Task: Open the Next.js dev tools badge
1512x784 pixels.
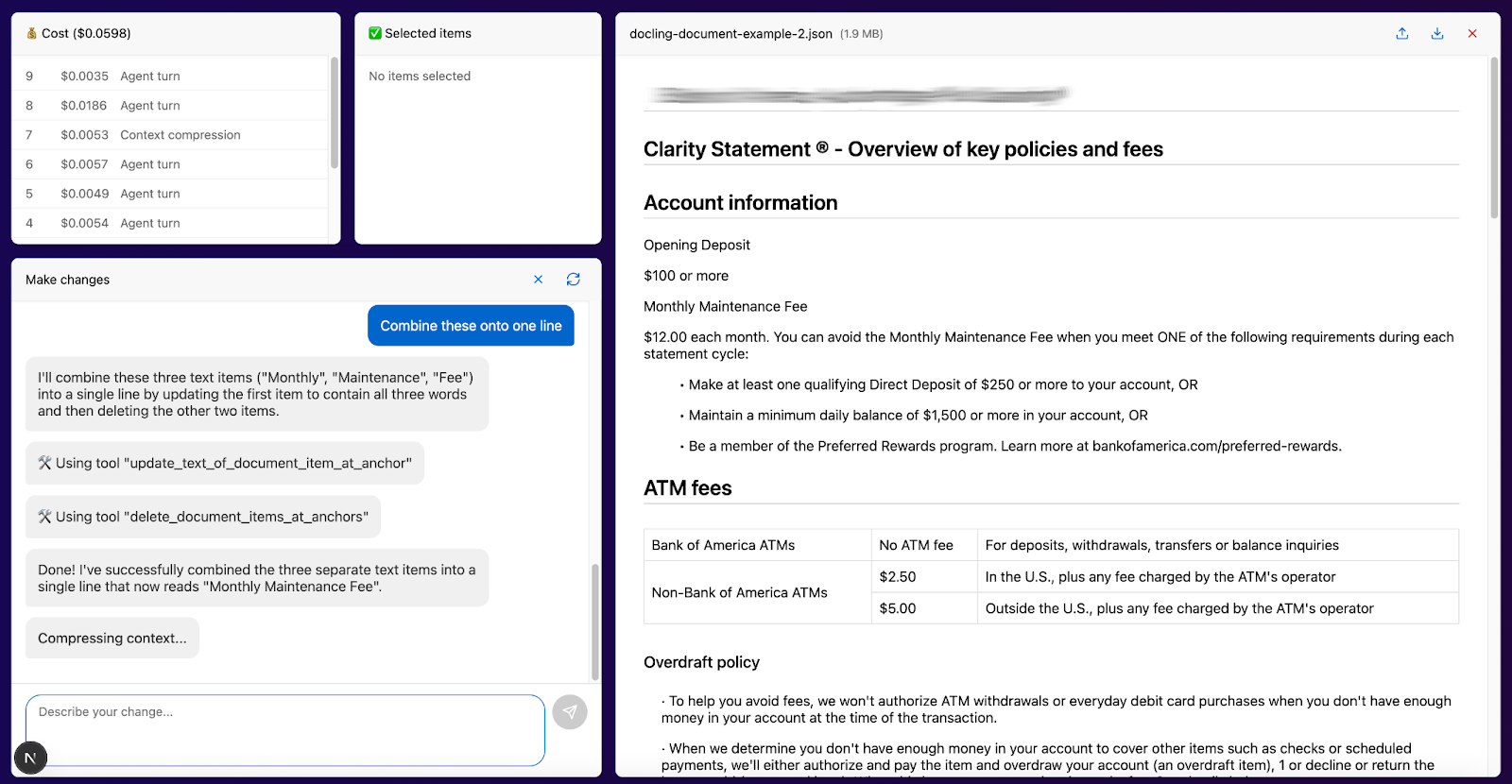Action: click(x=30, y=758)
